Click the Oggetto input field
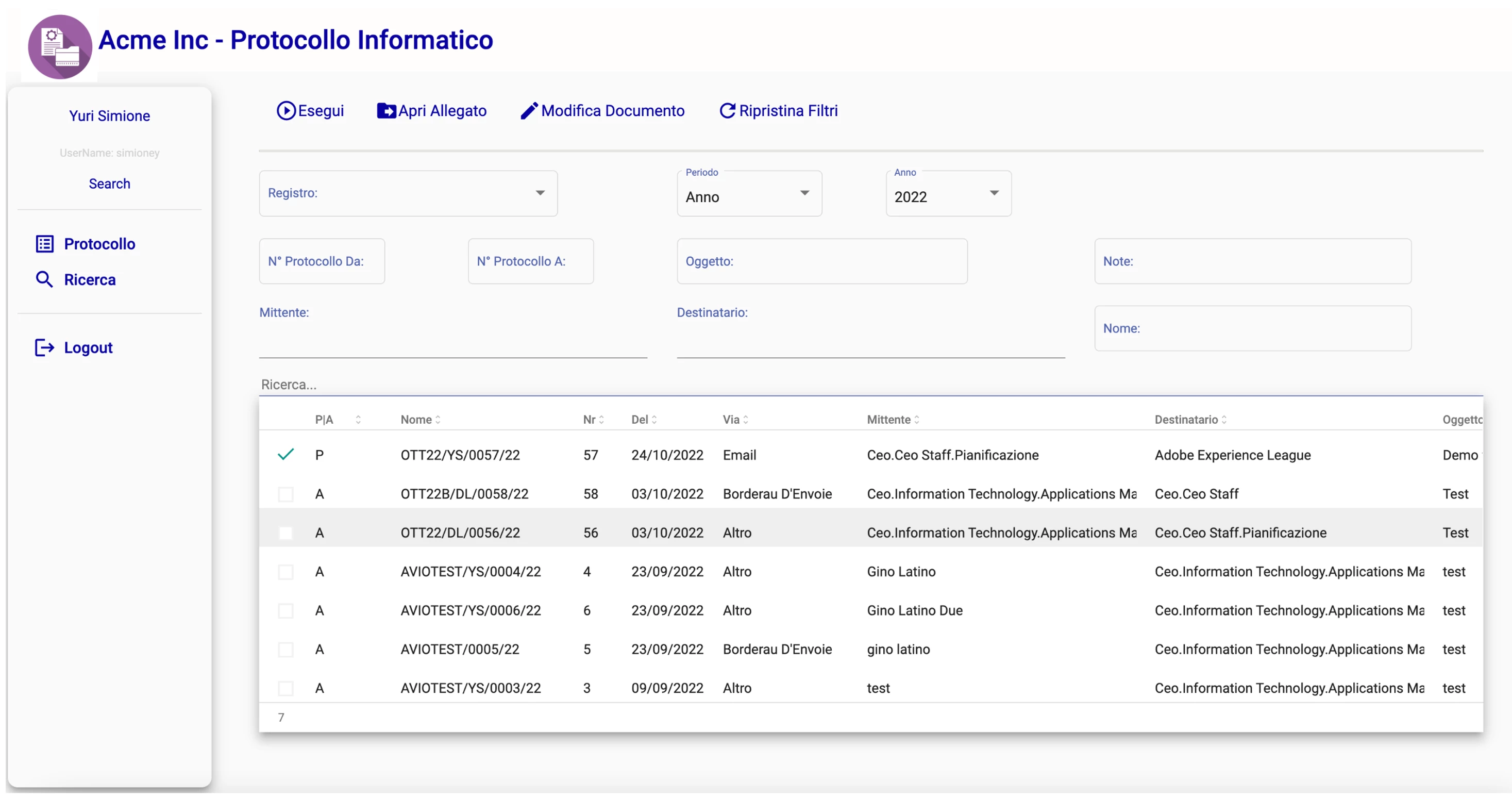 pos(822,261)
